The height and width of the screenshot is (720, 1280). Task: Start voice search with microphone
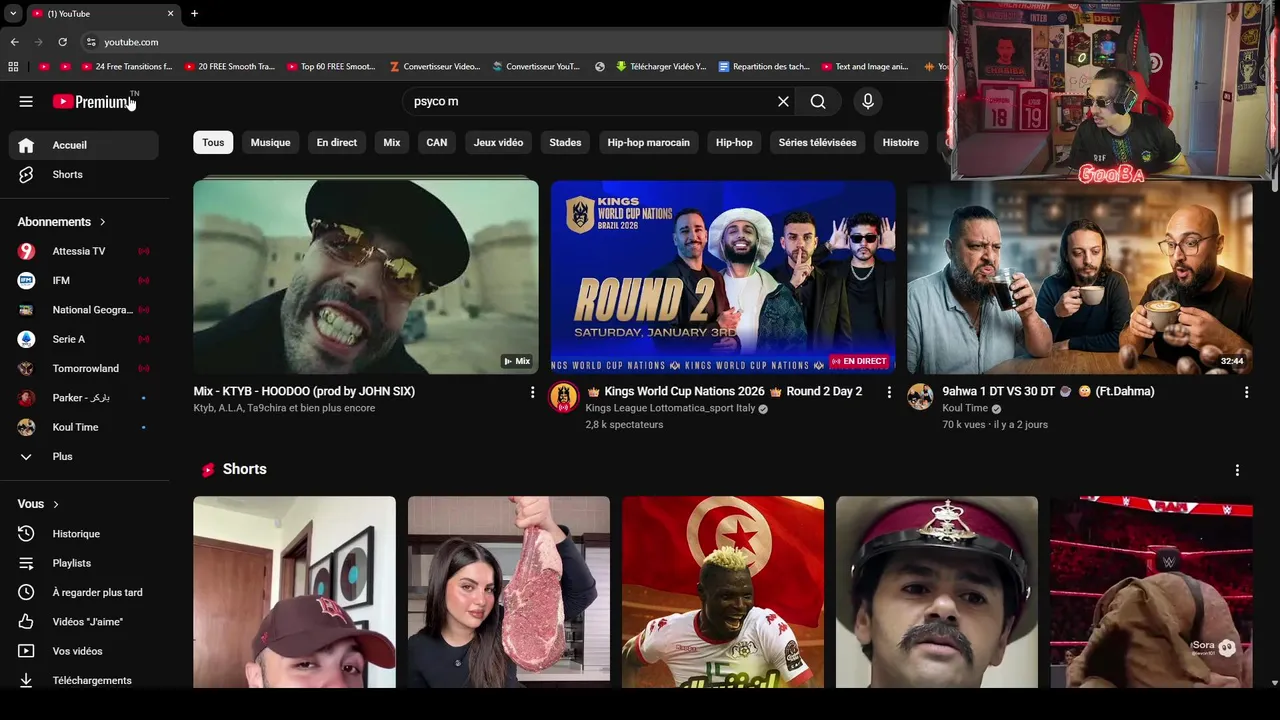pyautogui.click(x=868, y=101)
